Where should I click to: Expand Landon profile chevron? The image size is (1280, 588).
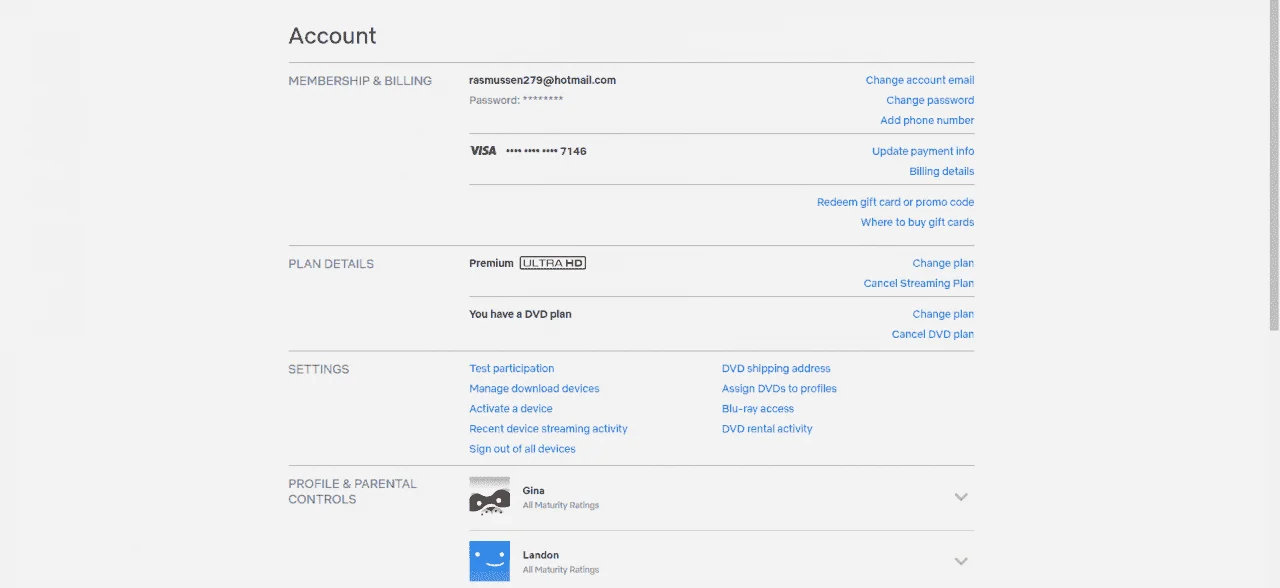click(x=961, y=561)
